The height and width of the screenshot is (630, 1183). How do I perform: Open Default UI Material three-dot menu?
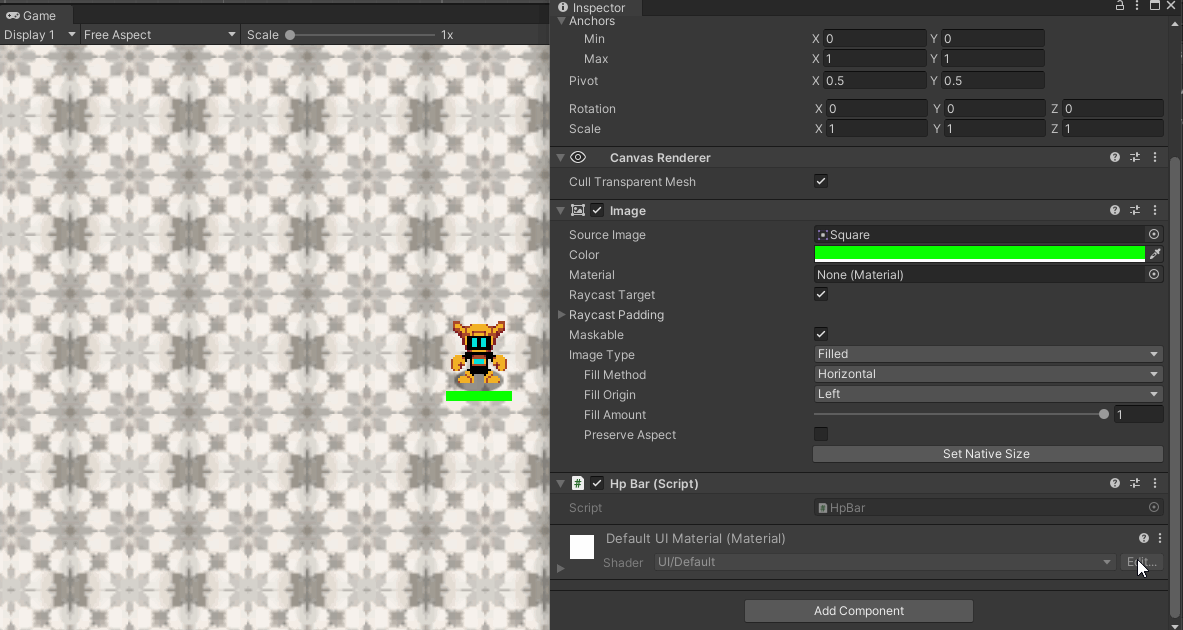[1160, 538]
